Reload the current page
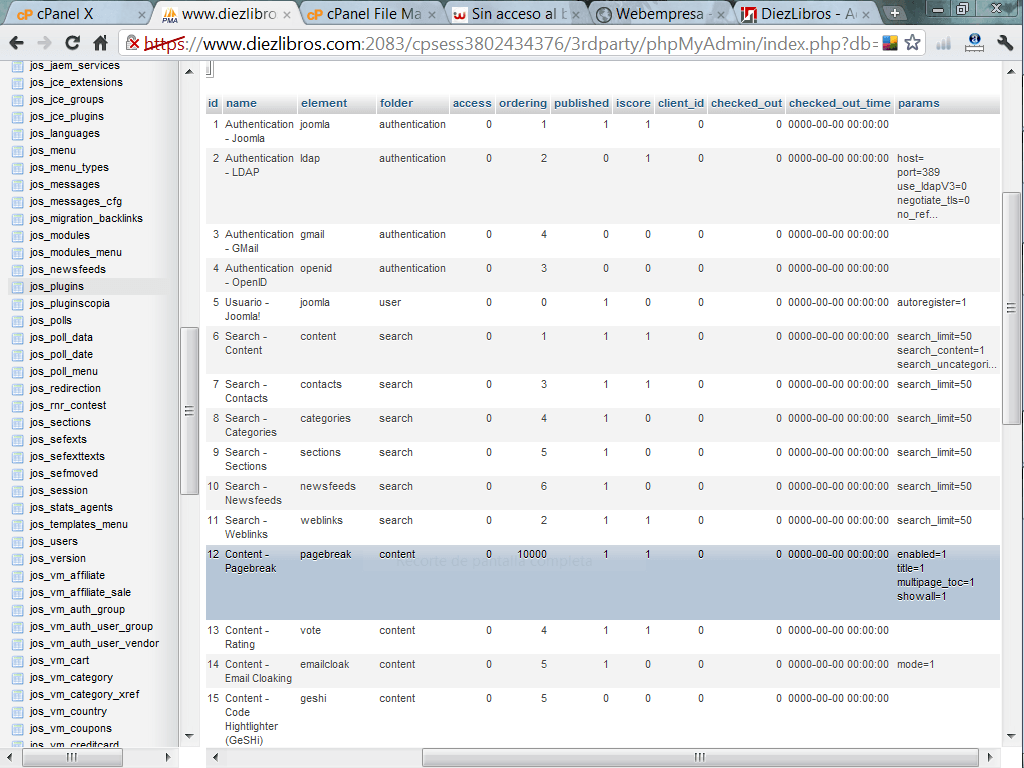The width and height of the screenshot is (1024, 768). pos(72,43)
